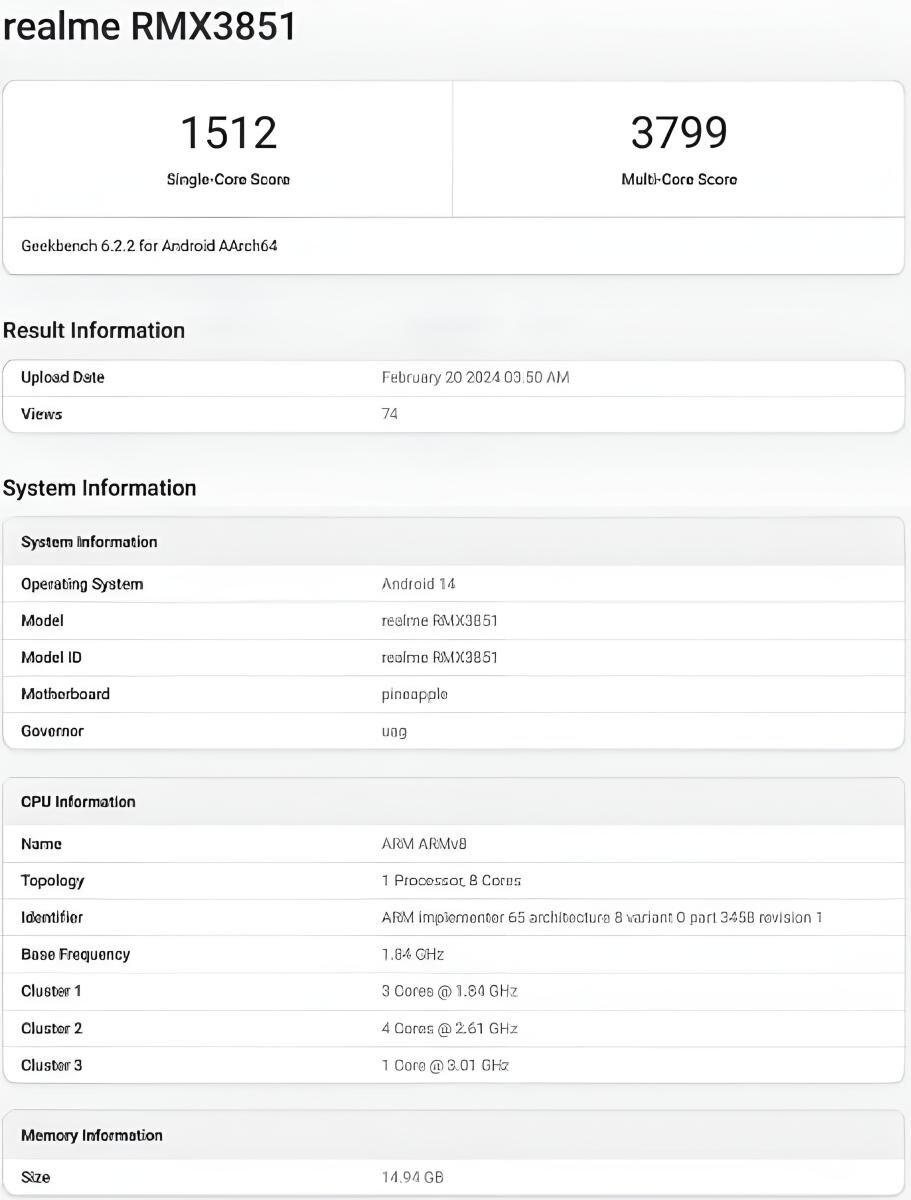Click the Single-Core Score label
The width and height of the screenshot is (911, 1200).
coord(228,180)
